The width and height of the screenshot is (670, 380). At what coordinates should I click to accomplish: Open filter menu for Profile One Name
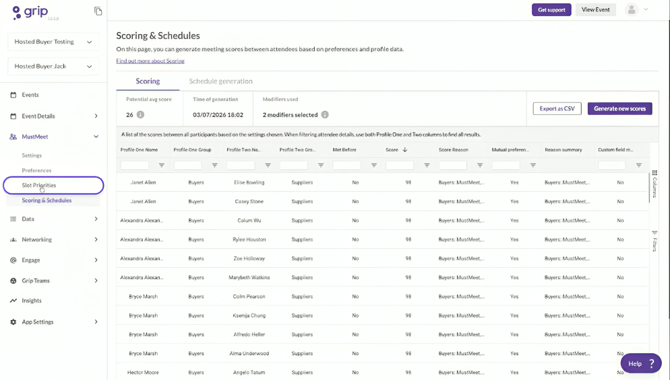[162, 165]
